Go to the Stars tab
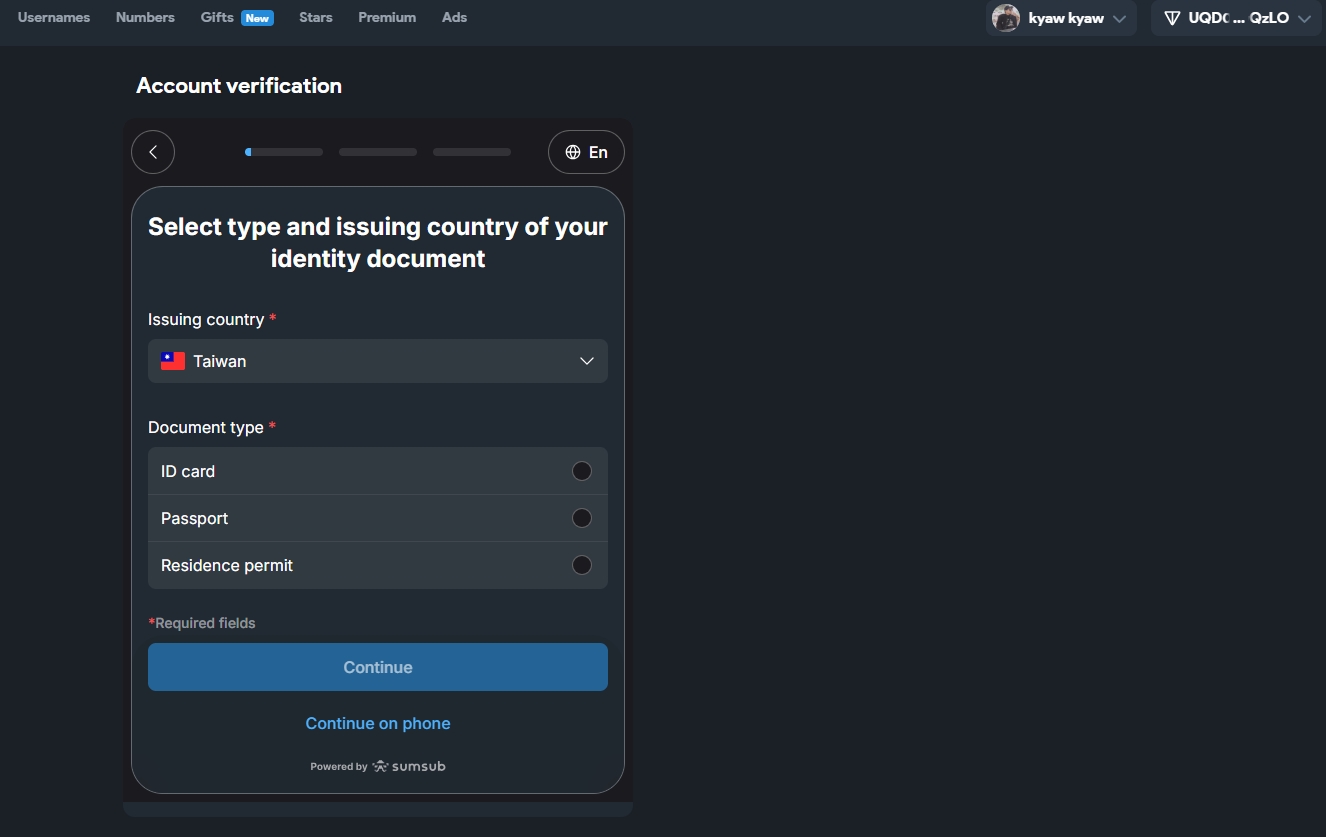Screen dimensions: 1326x837 pos(315,17)
